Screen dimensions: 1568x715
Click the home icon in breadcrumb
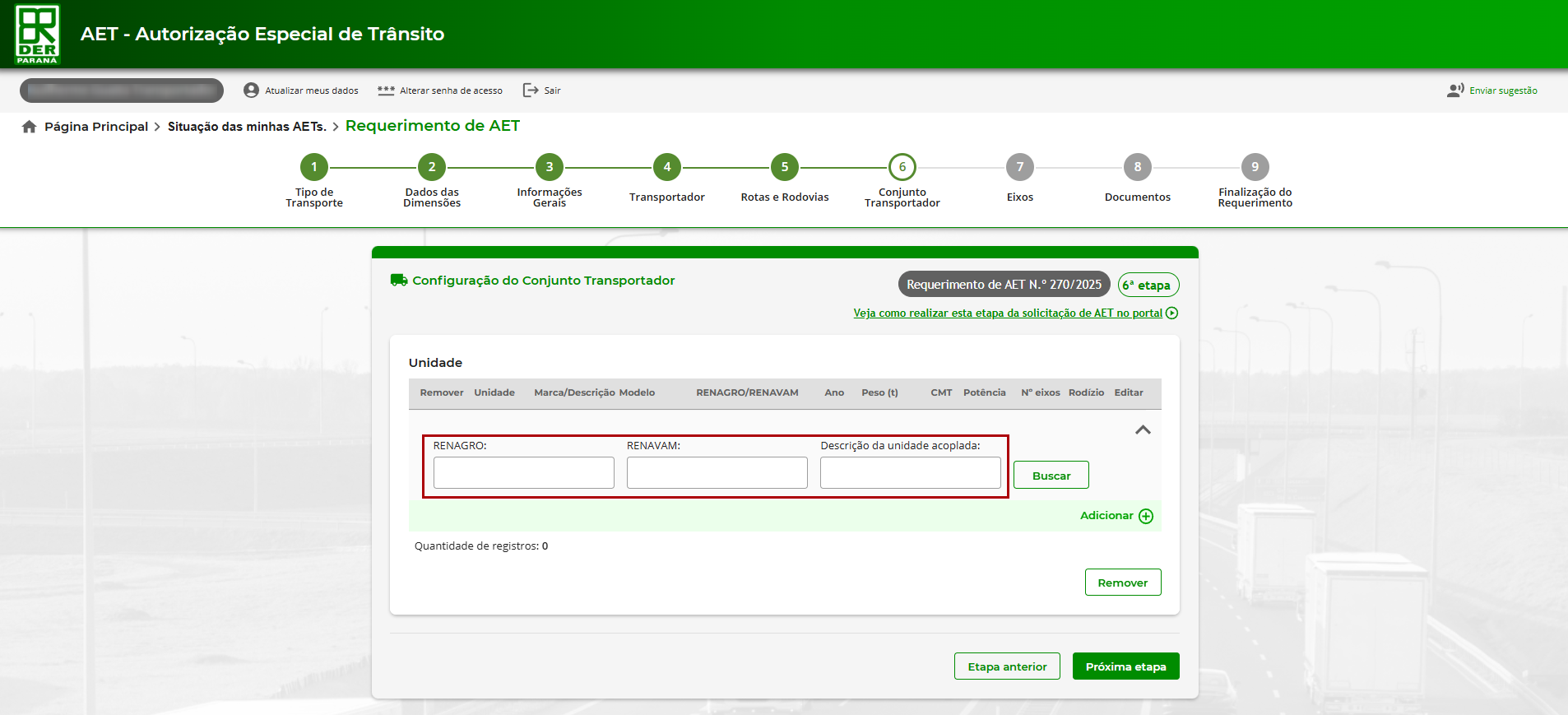[x=30, y=127]
